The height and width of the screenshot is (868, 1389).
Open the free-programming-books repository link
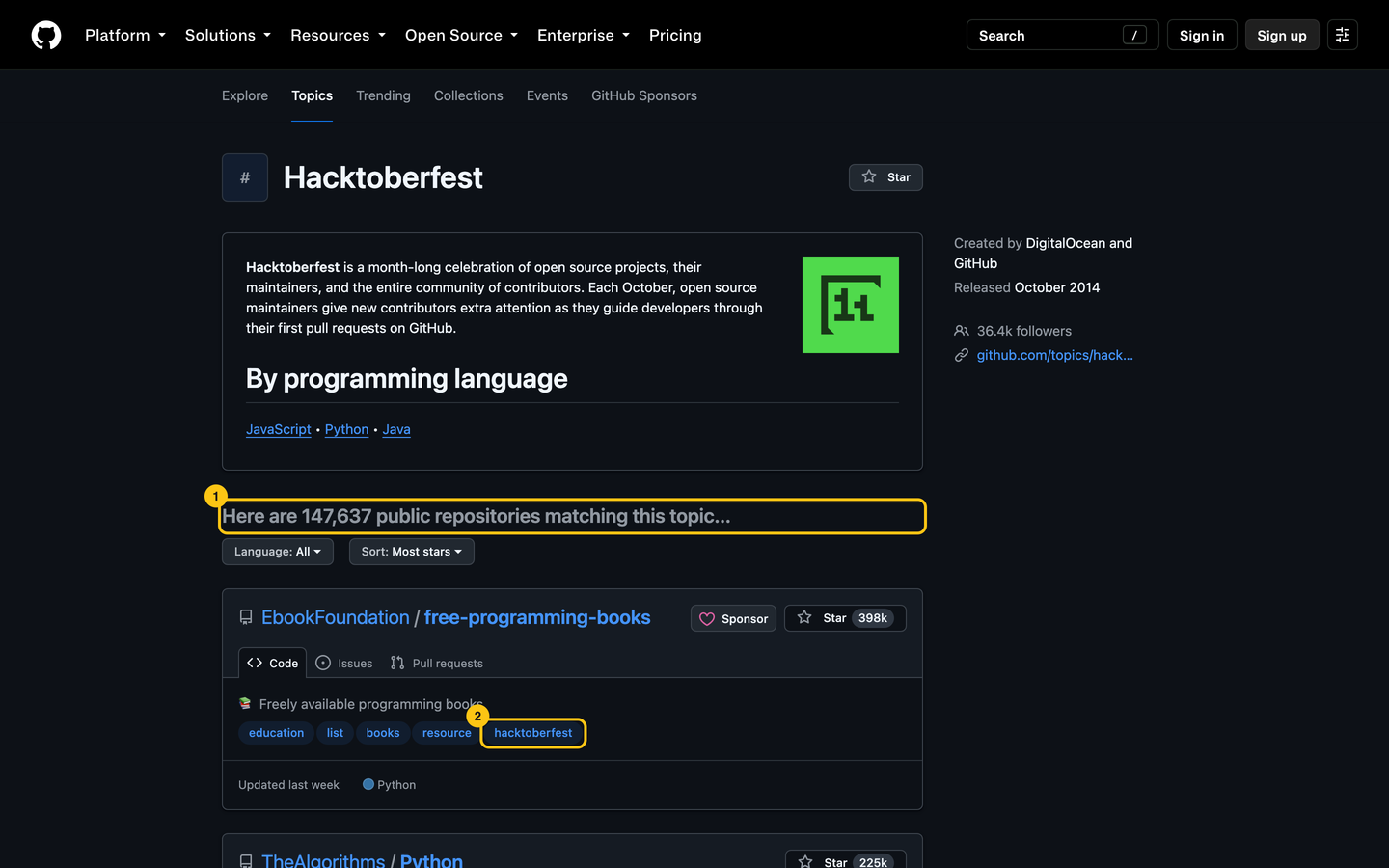pyautogui.click(x=537, y=617)
